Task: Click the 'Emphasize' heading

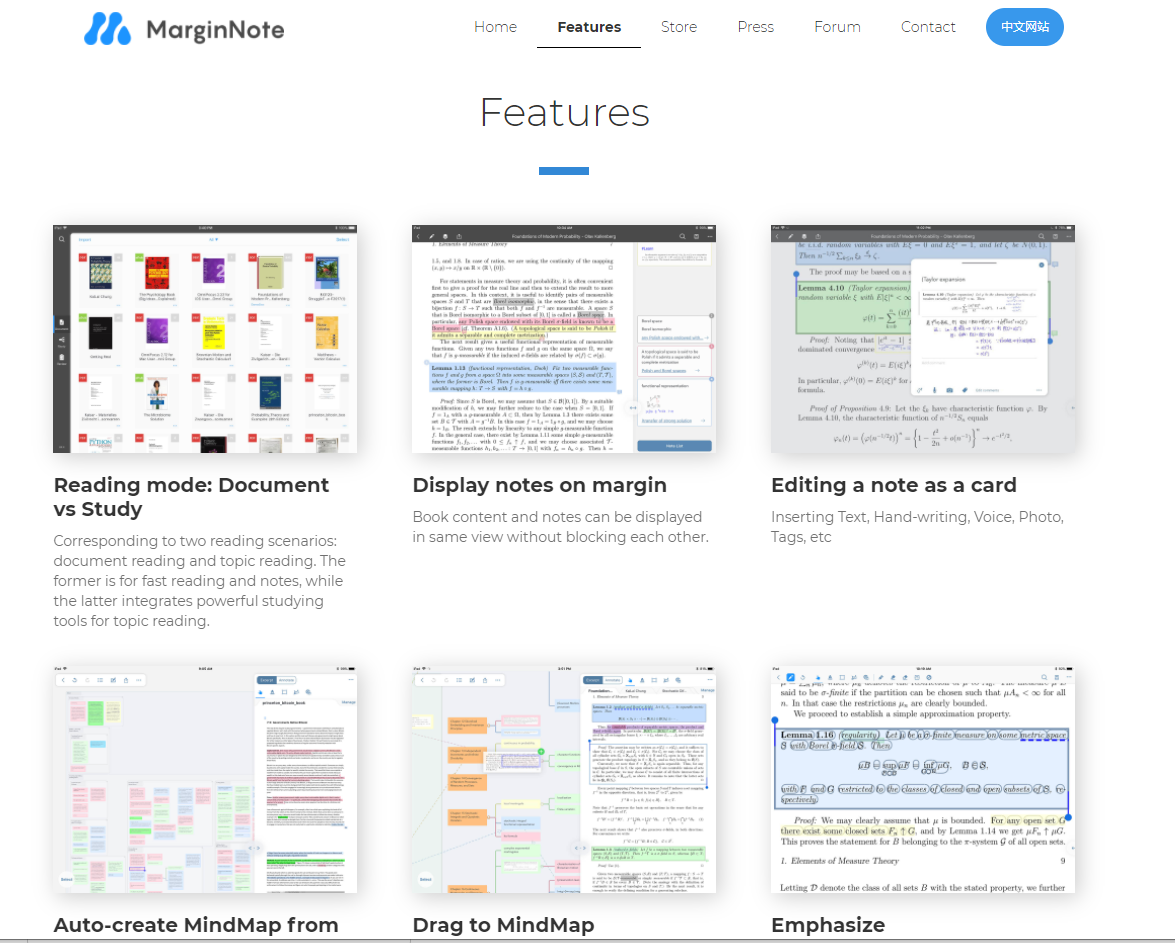Action: coord(828,925)
